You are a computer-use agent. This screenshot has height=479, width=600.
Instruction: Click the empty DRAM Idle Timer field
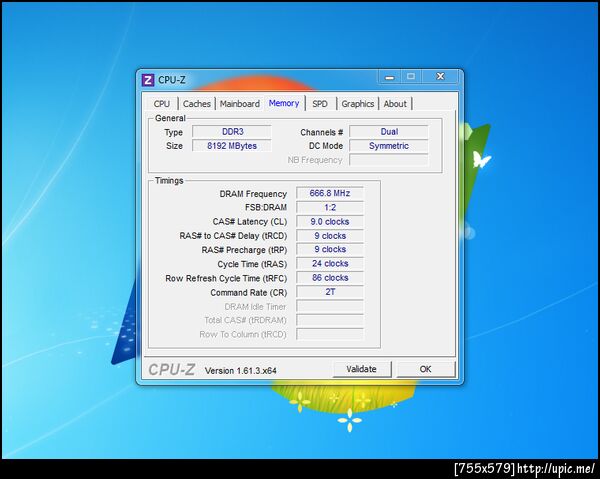coord(330,306)
